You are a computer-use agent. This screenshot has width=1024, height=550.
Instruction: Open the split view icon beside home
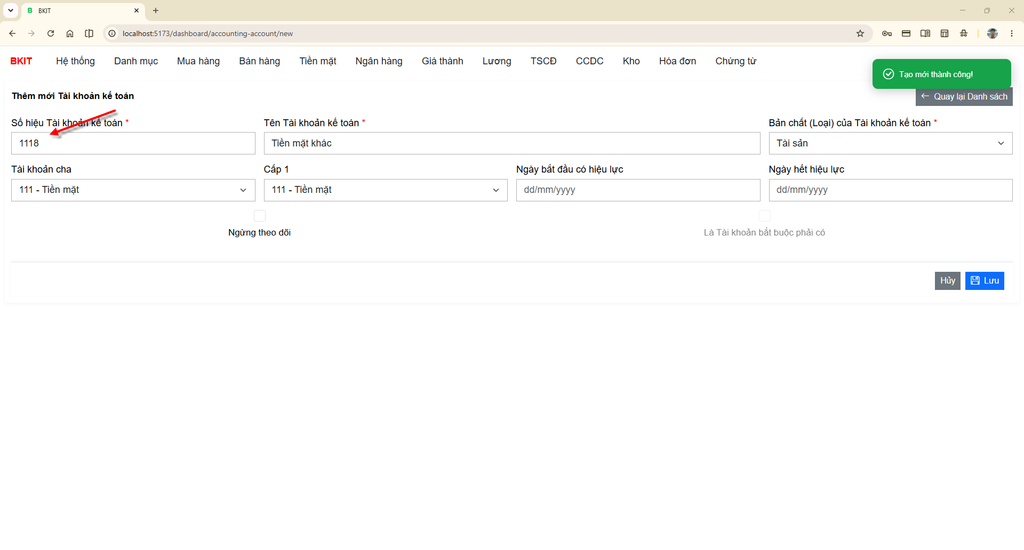click(89, 33)
